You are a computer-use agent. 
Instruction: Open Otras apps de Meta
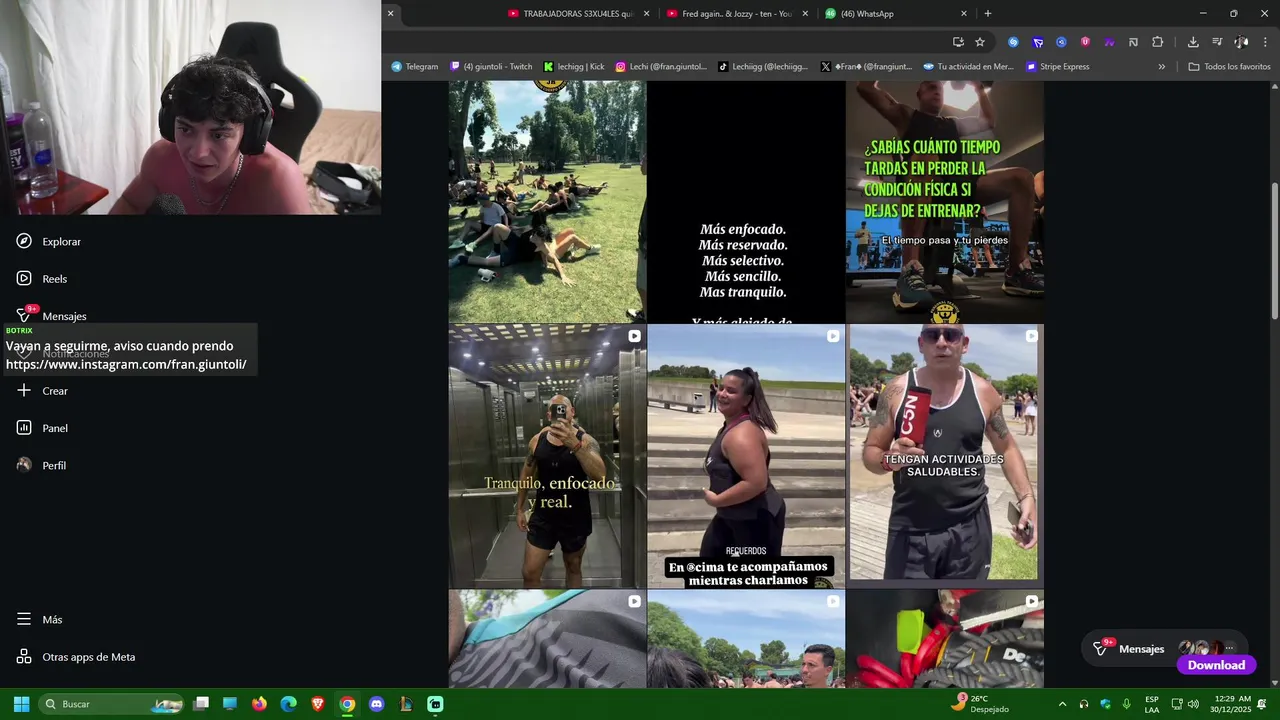[x=76, y=657]
